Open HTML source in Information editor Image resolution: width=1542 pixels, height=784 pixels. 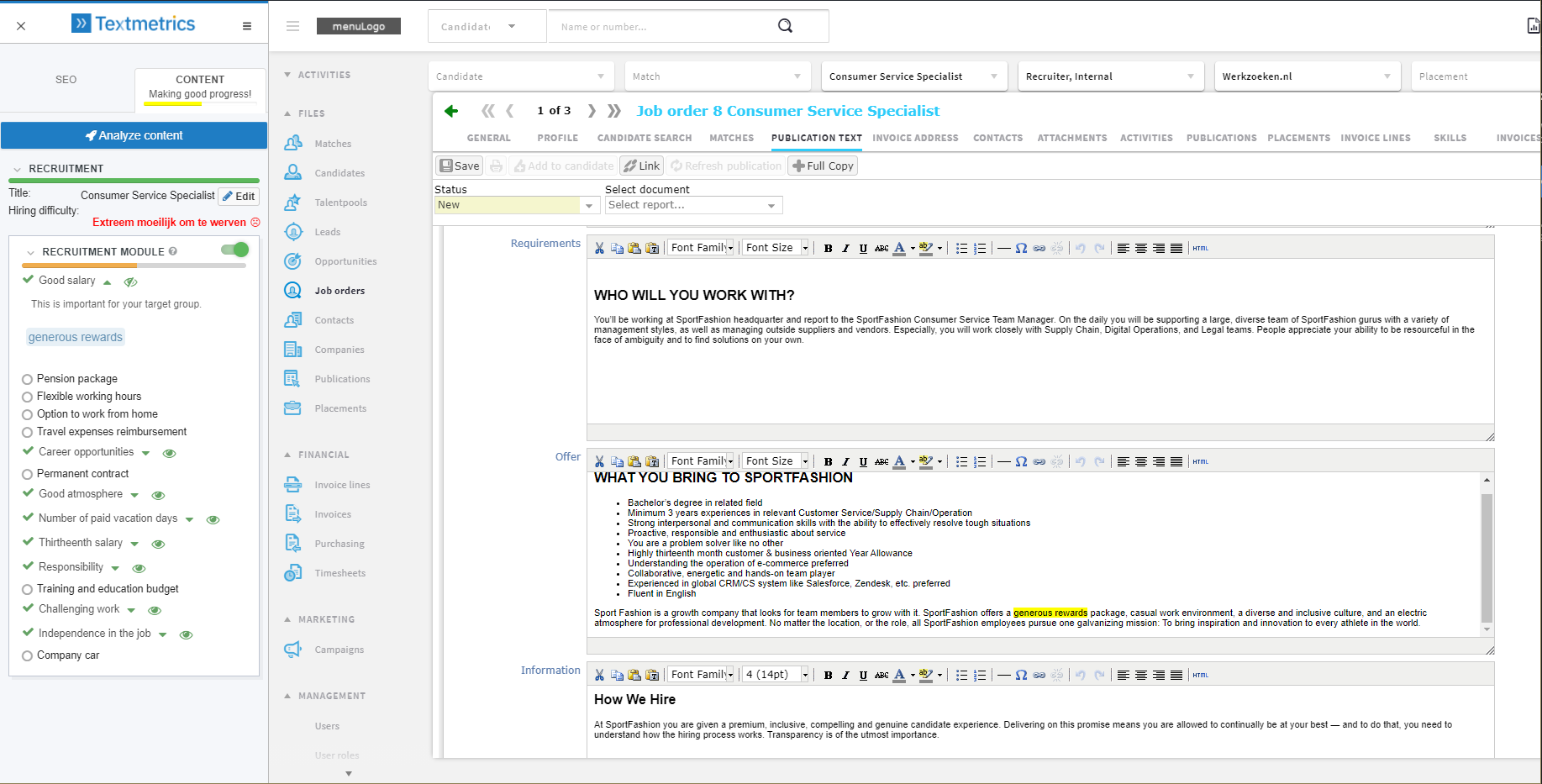pyautogui.click(x=1200, y=675)
